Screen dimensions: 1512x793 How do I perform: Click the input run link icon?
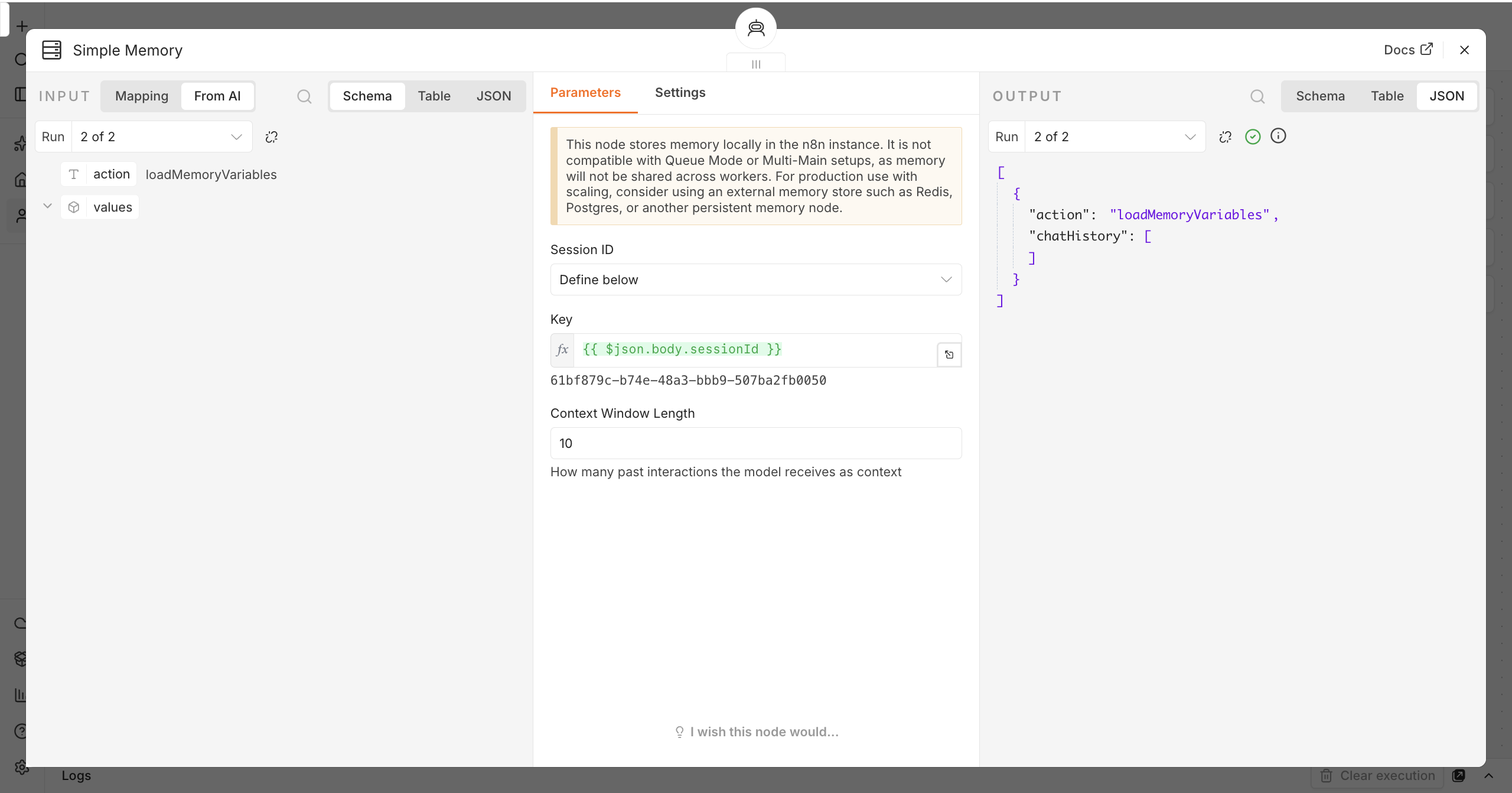point(272,137)
